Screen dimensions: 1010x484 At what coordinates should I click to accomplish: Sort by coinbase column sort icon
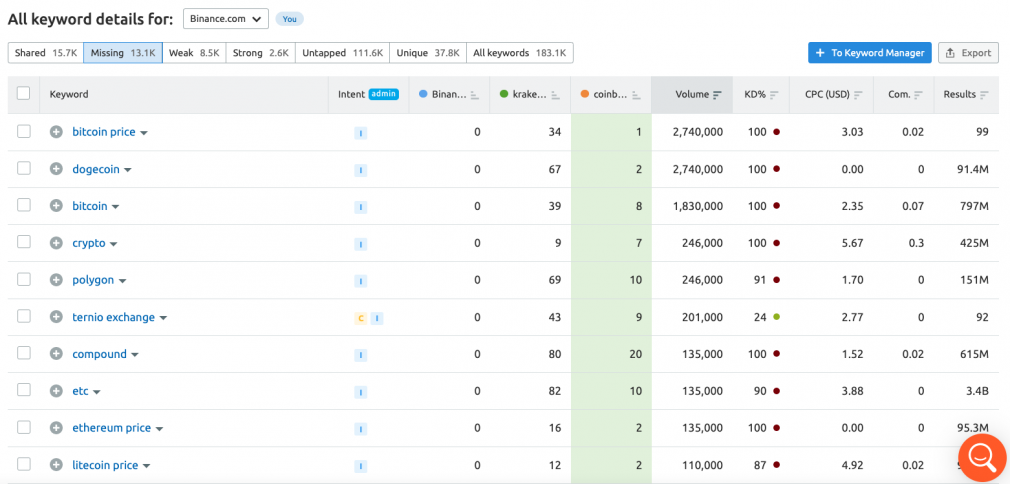(x=636, y=95)
